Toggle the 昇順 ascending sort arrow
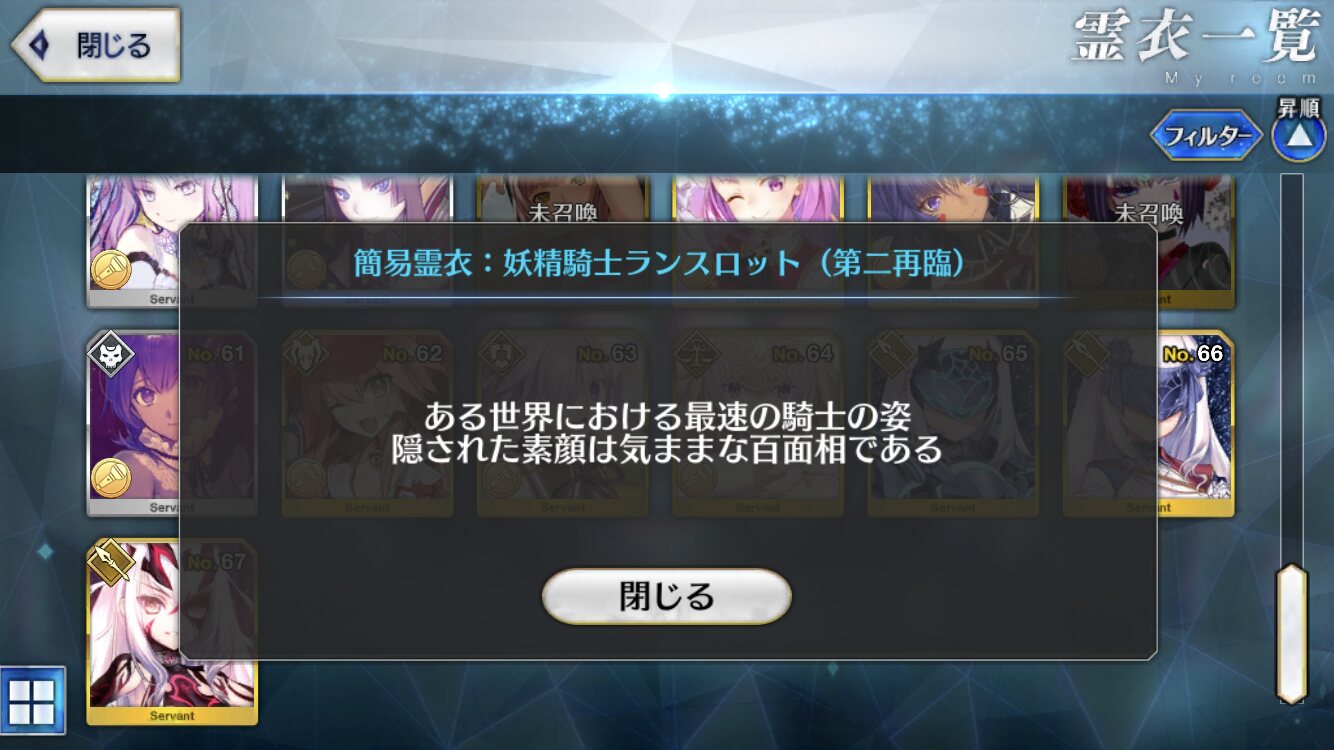1334x750 pixels. [1298, 137]
